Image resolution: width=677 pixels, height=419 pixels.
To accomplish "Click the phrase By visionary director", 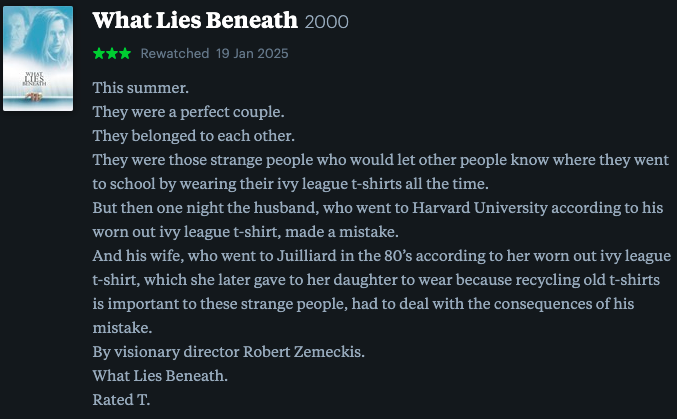I will point(166,352).
